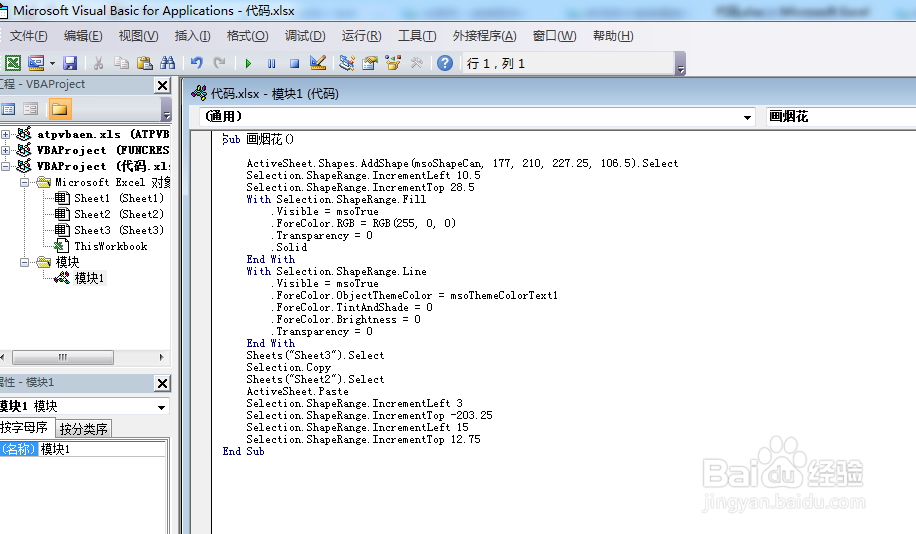Screen dimensions: 916x534
Task: Close the properties 模块1 panel
Action: [x=162, y=383]
